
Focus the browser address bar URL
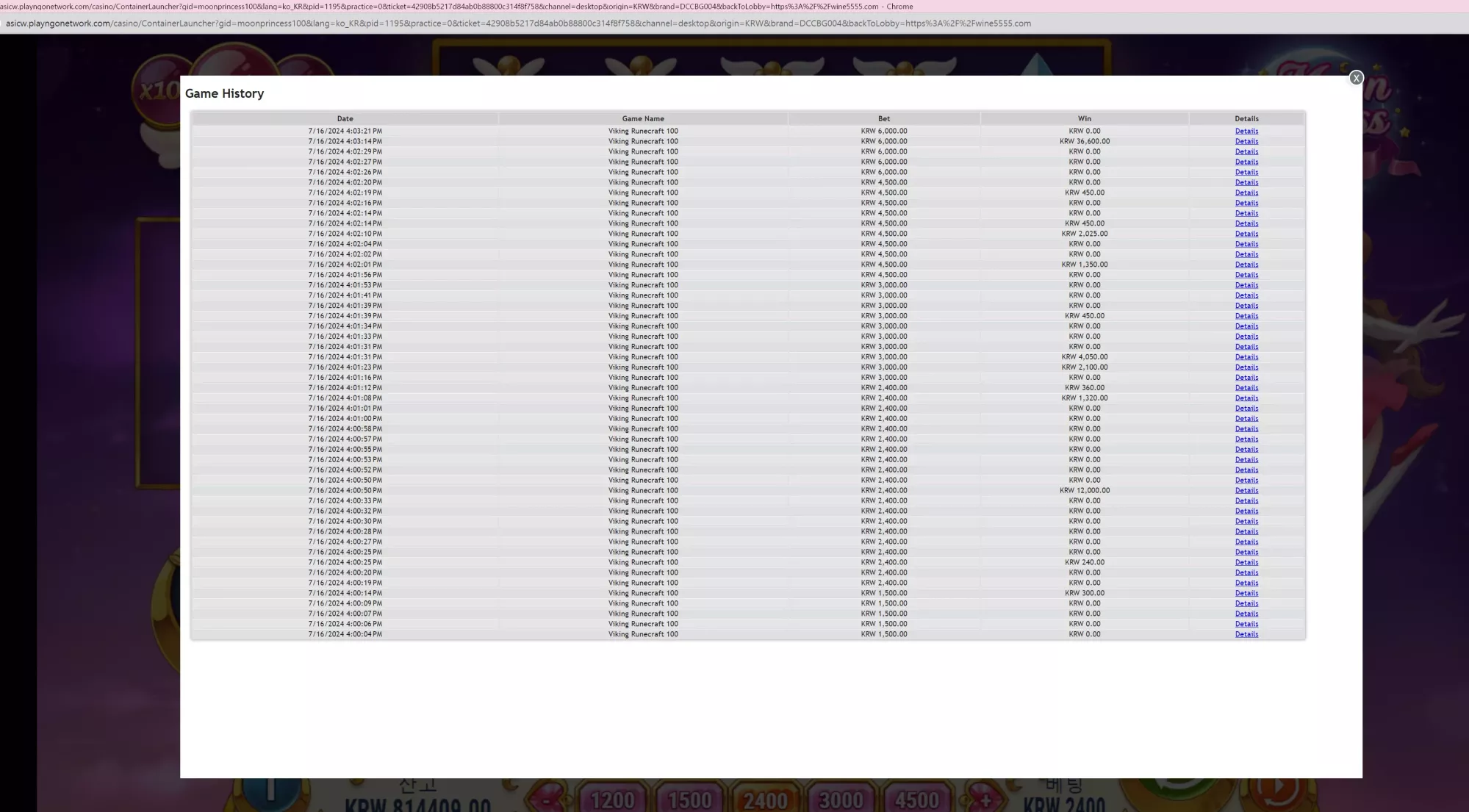pos(518,24)
